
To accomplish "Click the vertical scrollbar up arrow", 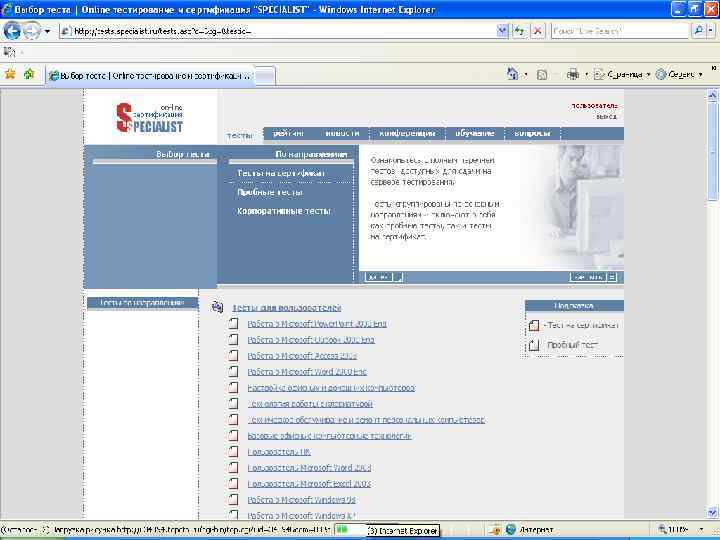I will click(712, 95).
